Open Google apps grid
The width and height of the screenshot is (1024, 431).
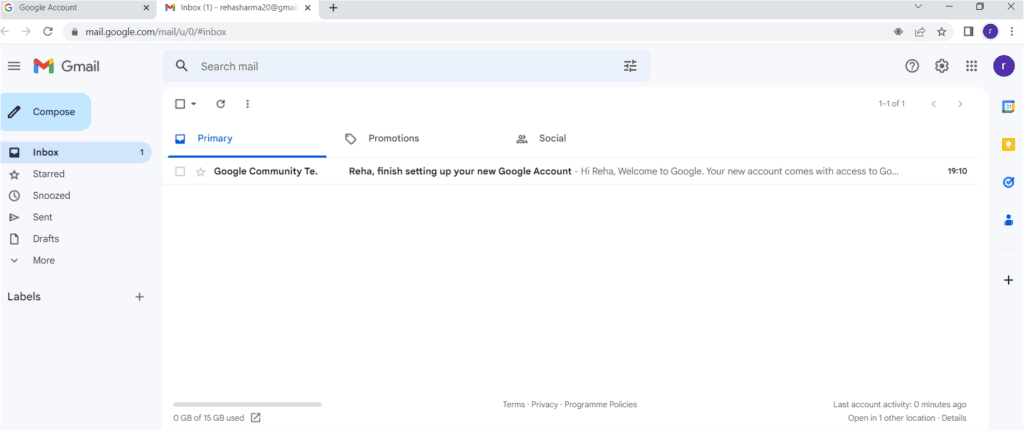click(971, 66)
